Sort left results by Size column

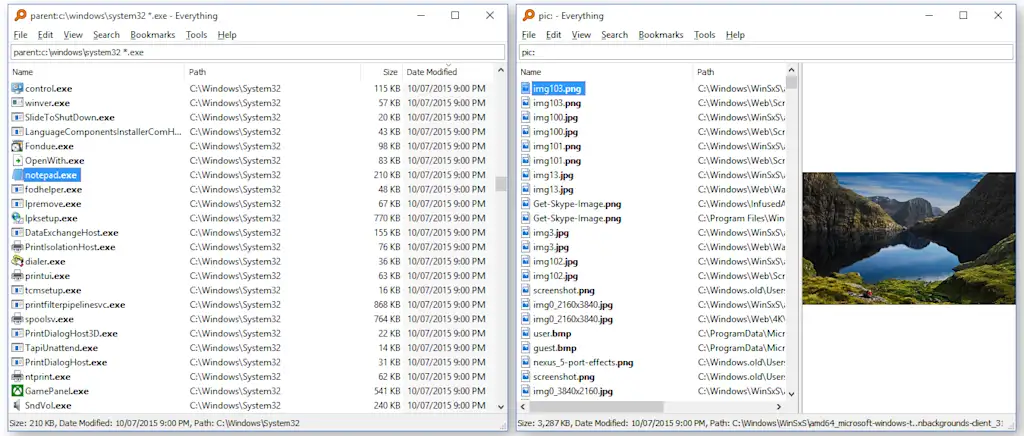click(x=390, y=72)
